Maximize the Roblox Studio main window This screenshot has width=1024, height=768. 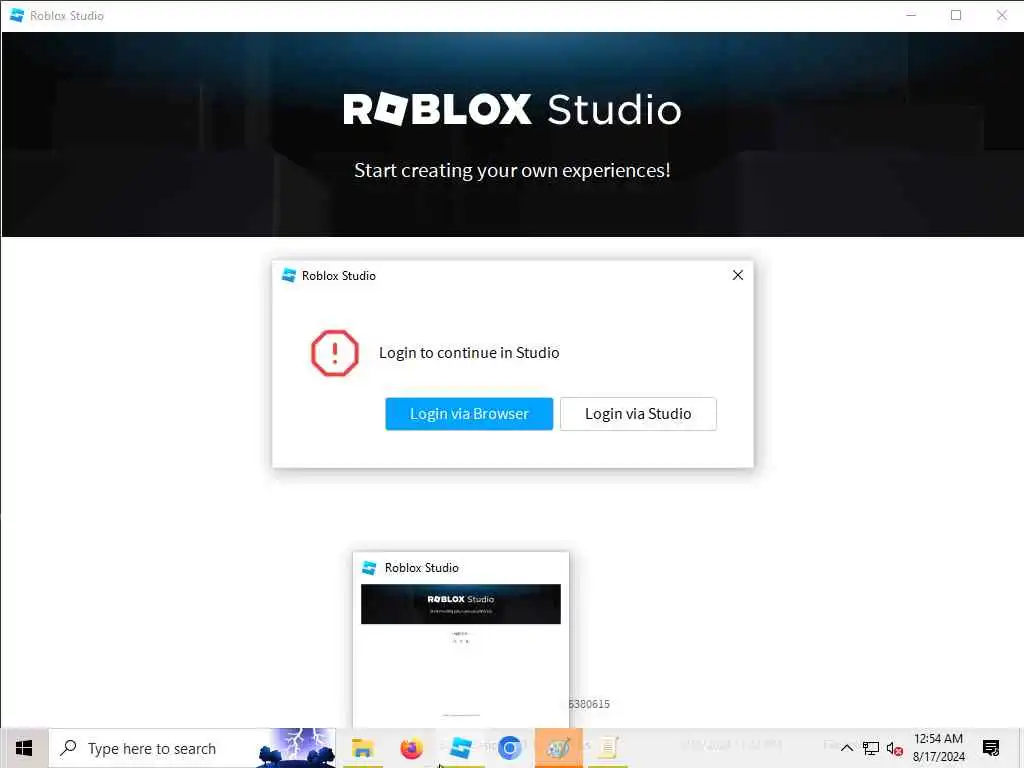coord(956,15)
